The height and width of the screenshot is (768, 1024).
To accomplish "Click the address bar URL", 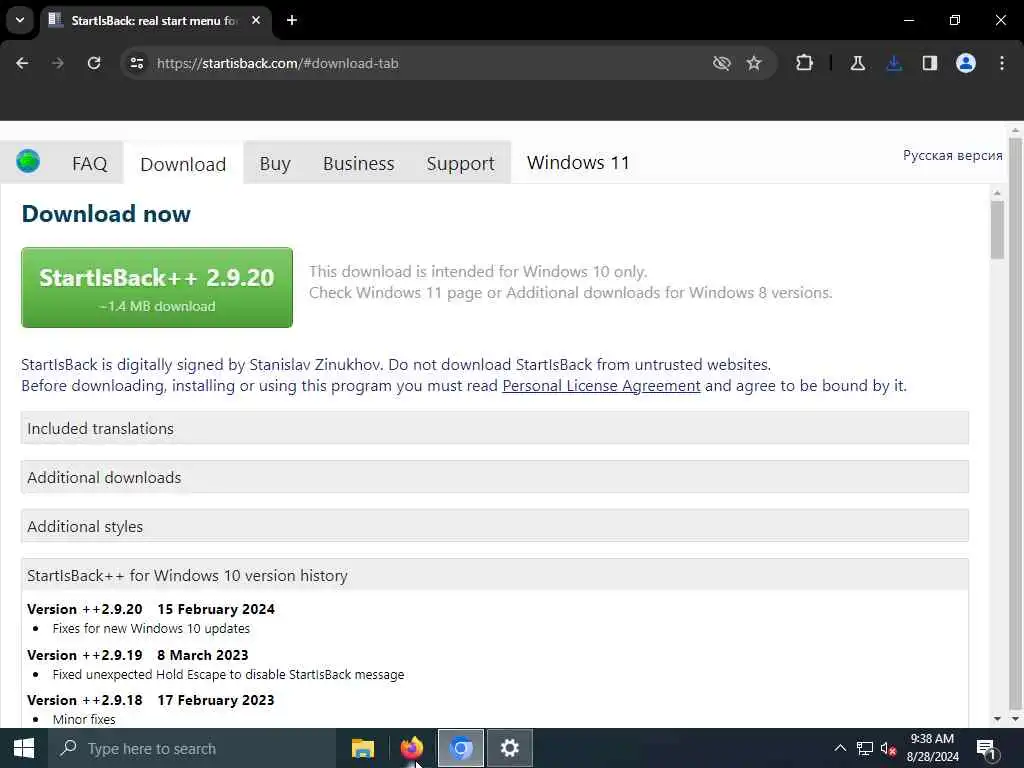I will pyautogui.click(x=278, y=63).
